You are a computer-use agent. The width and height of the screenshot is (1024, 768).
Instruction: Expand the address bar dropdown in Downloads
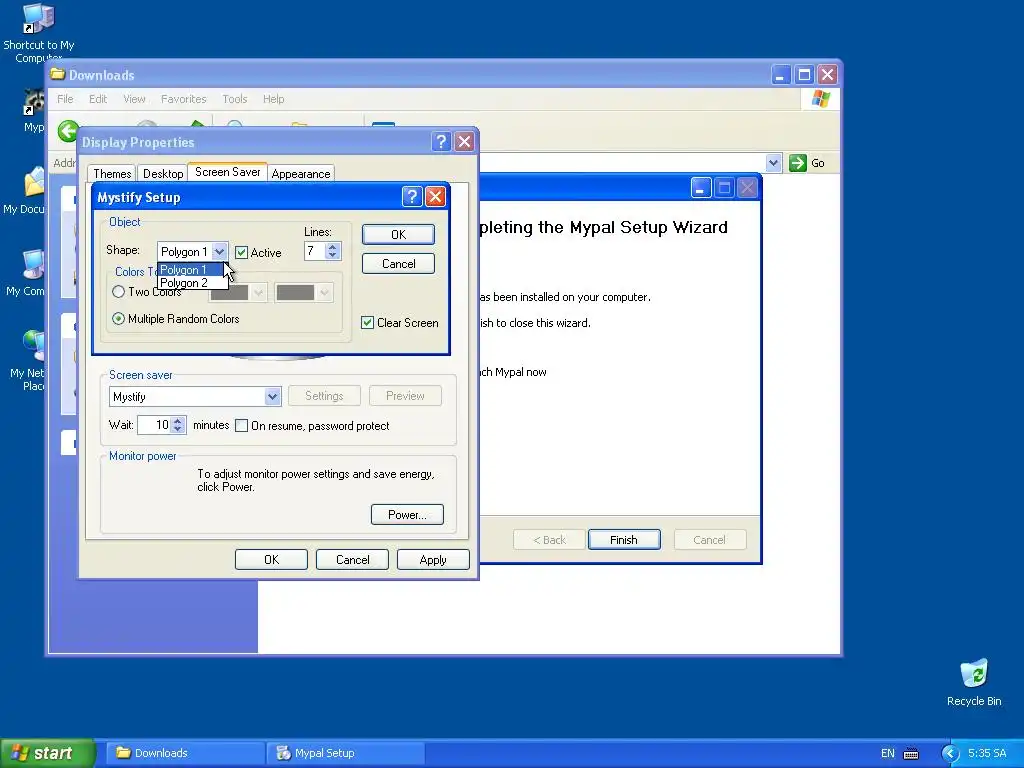point(773,163)
